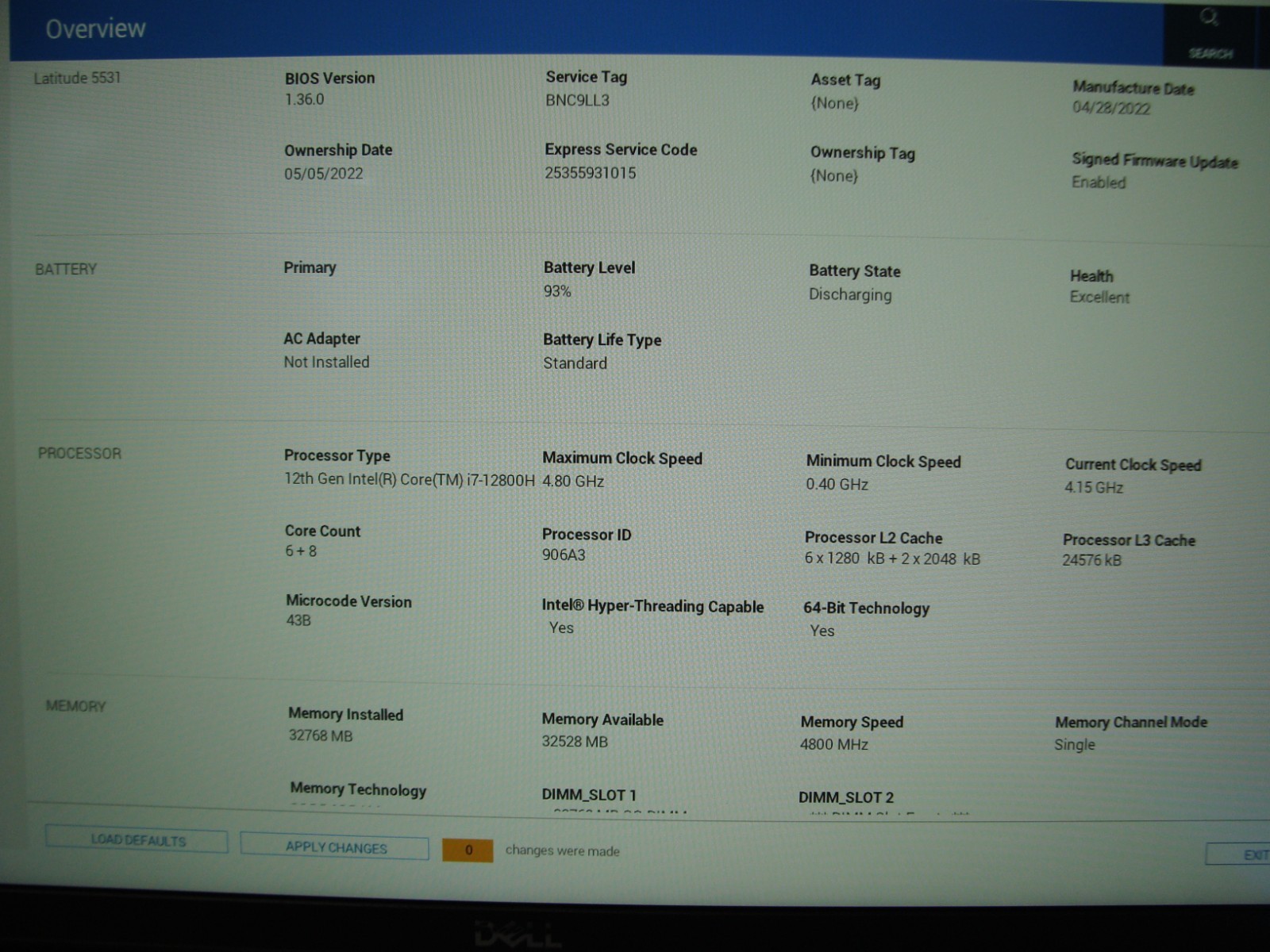
Task: Select Memory Channel Mode value Single
Action: (x=1075, y=745)
